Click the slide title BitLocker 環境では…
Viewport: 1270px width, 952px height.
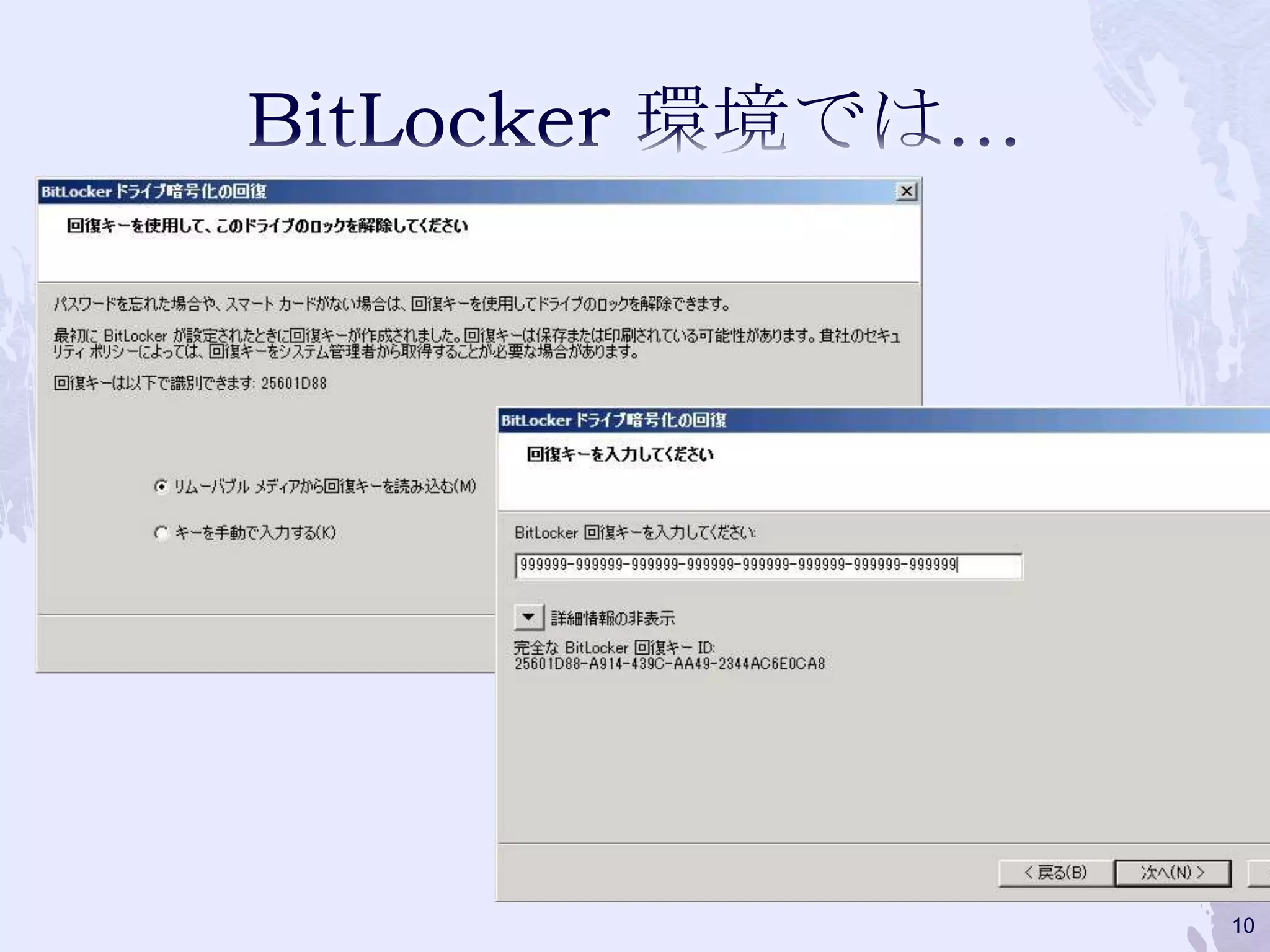633,119
